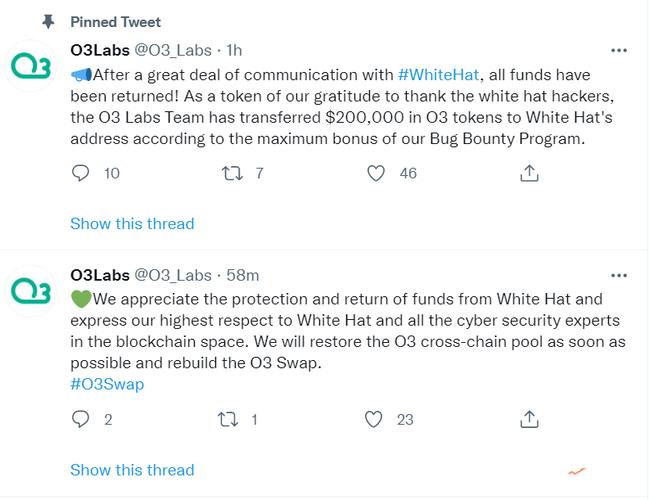The width and height of the screenshot is (649, 500).
Task: Reply to the pinned O3Labs tweet
Action: 80,173
